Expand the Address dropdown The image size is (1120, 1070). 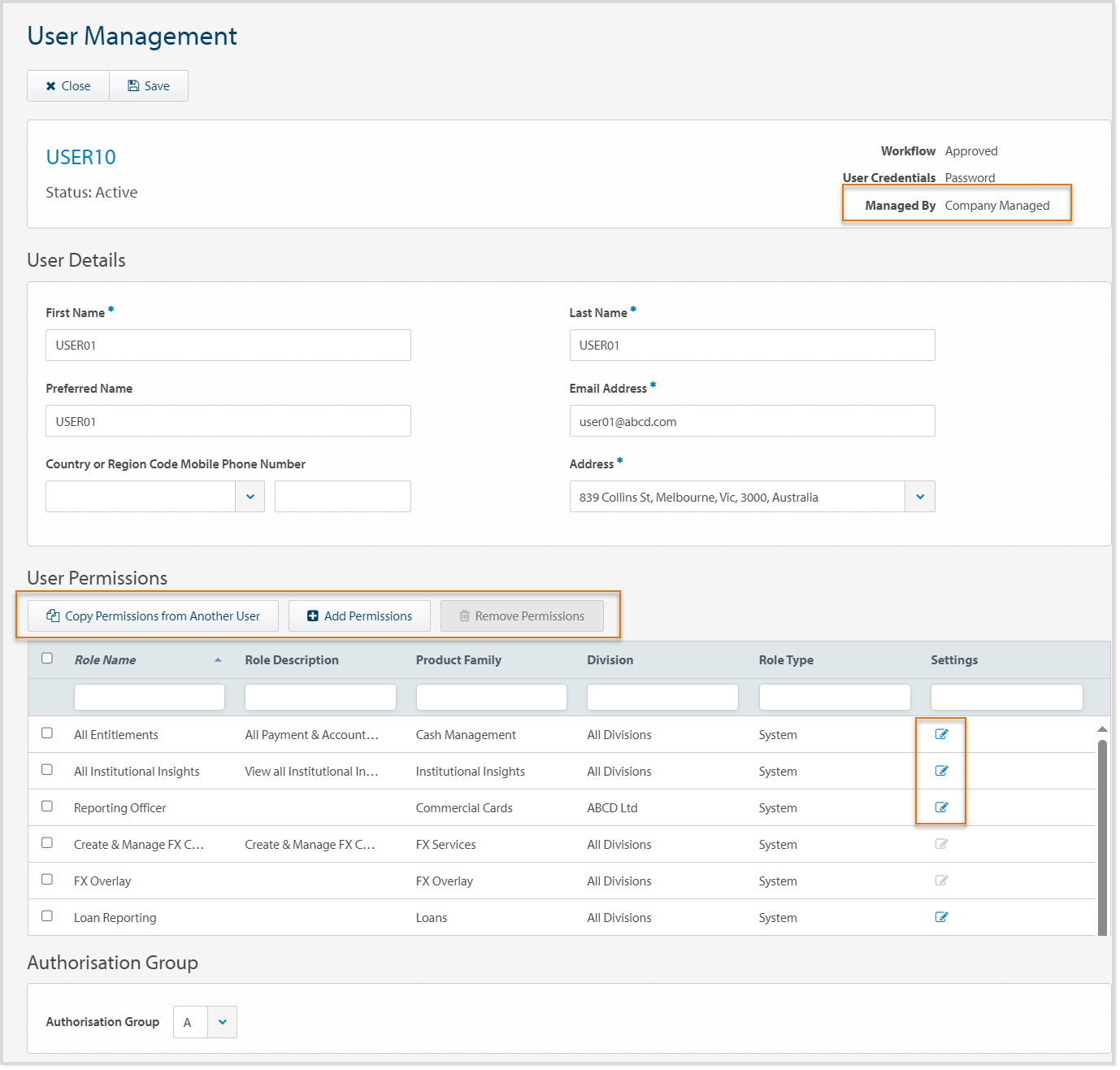(920, 497)
